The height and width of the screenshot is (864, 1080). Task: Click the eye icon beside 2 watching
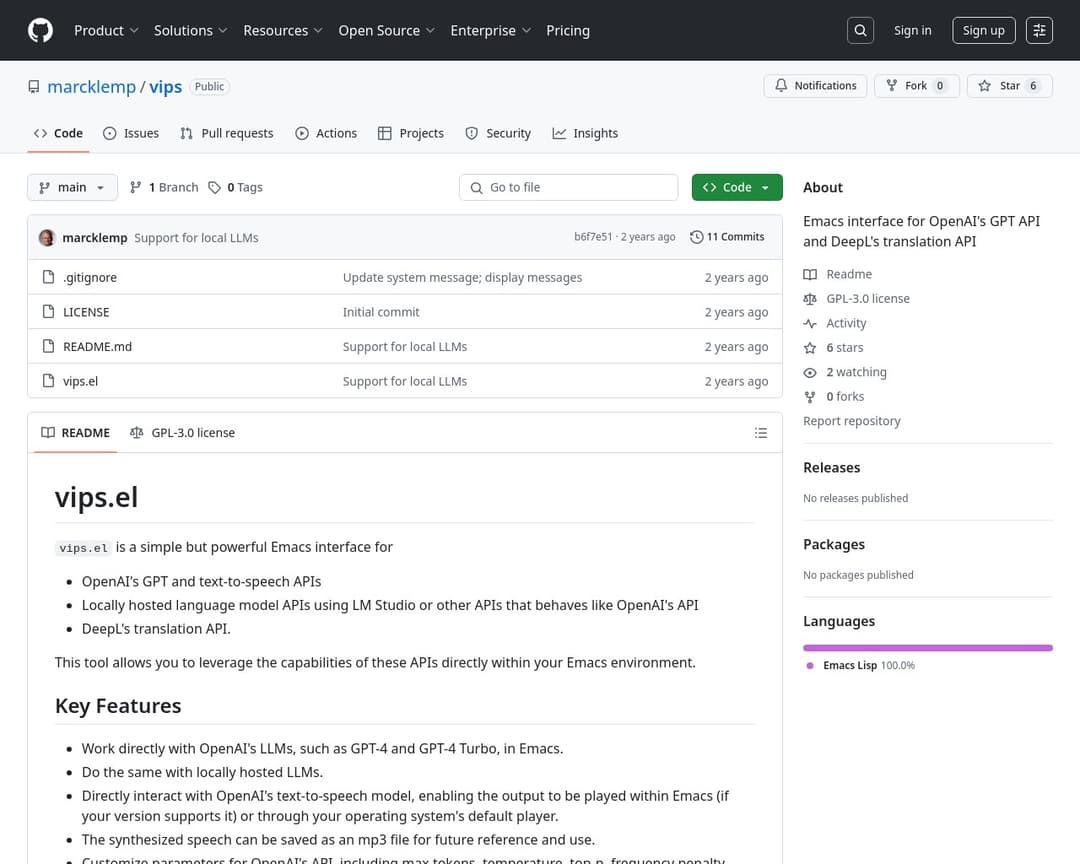point(810,373)
